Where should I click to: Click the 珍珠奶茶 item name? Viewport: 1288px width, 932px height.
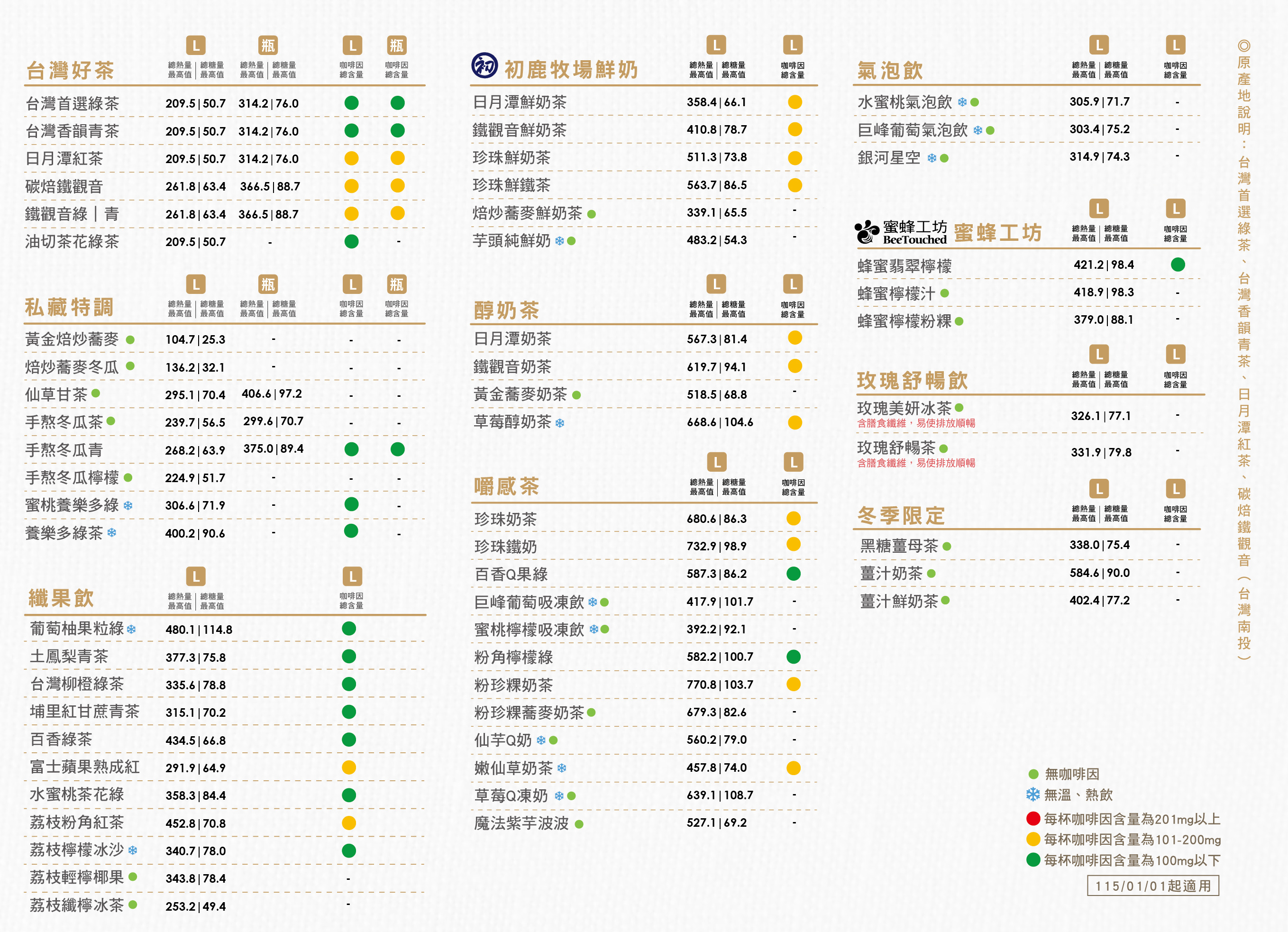[505, 519]
